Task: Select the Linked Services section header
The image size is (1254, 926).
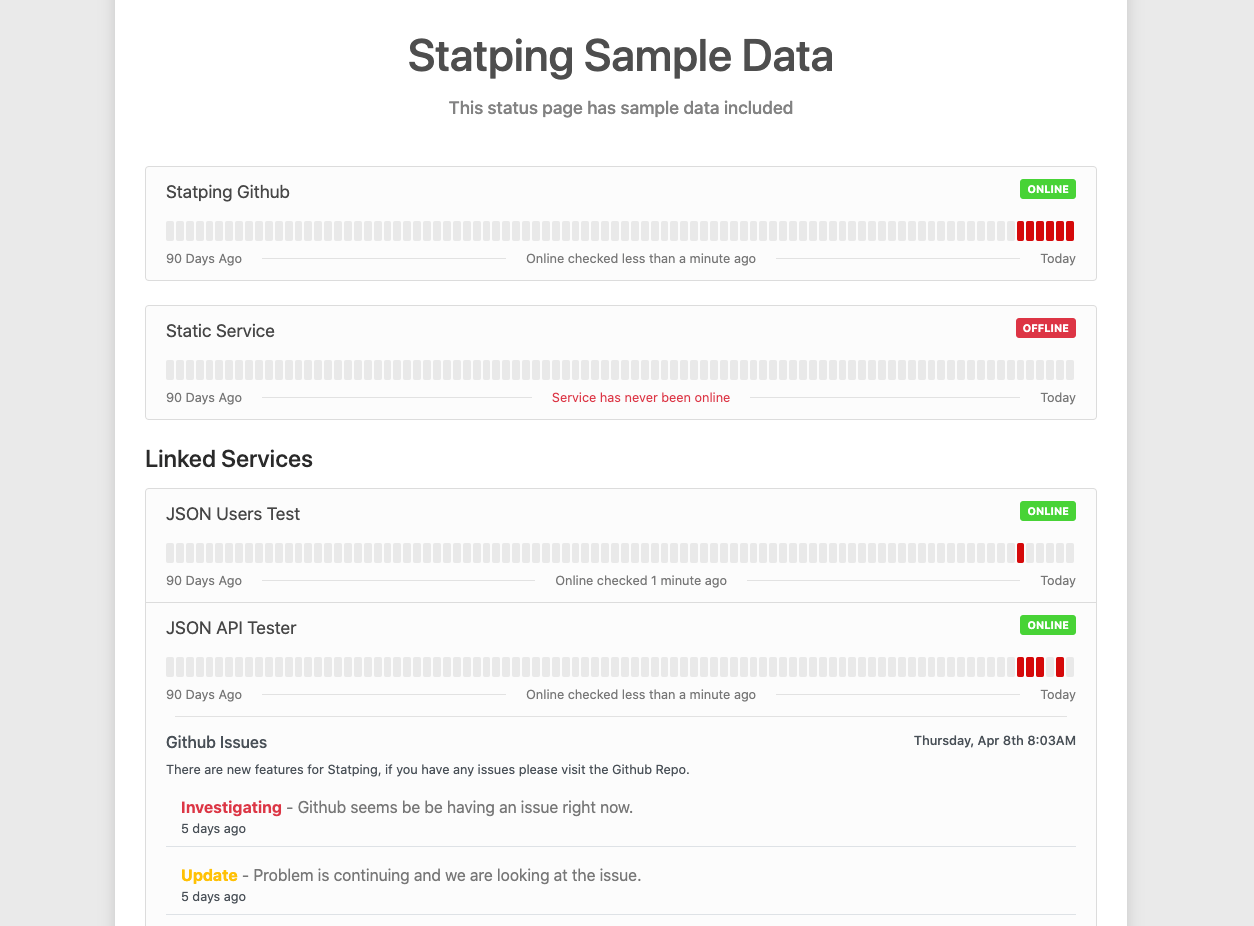Action: (x=229, y=458)
